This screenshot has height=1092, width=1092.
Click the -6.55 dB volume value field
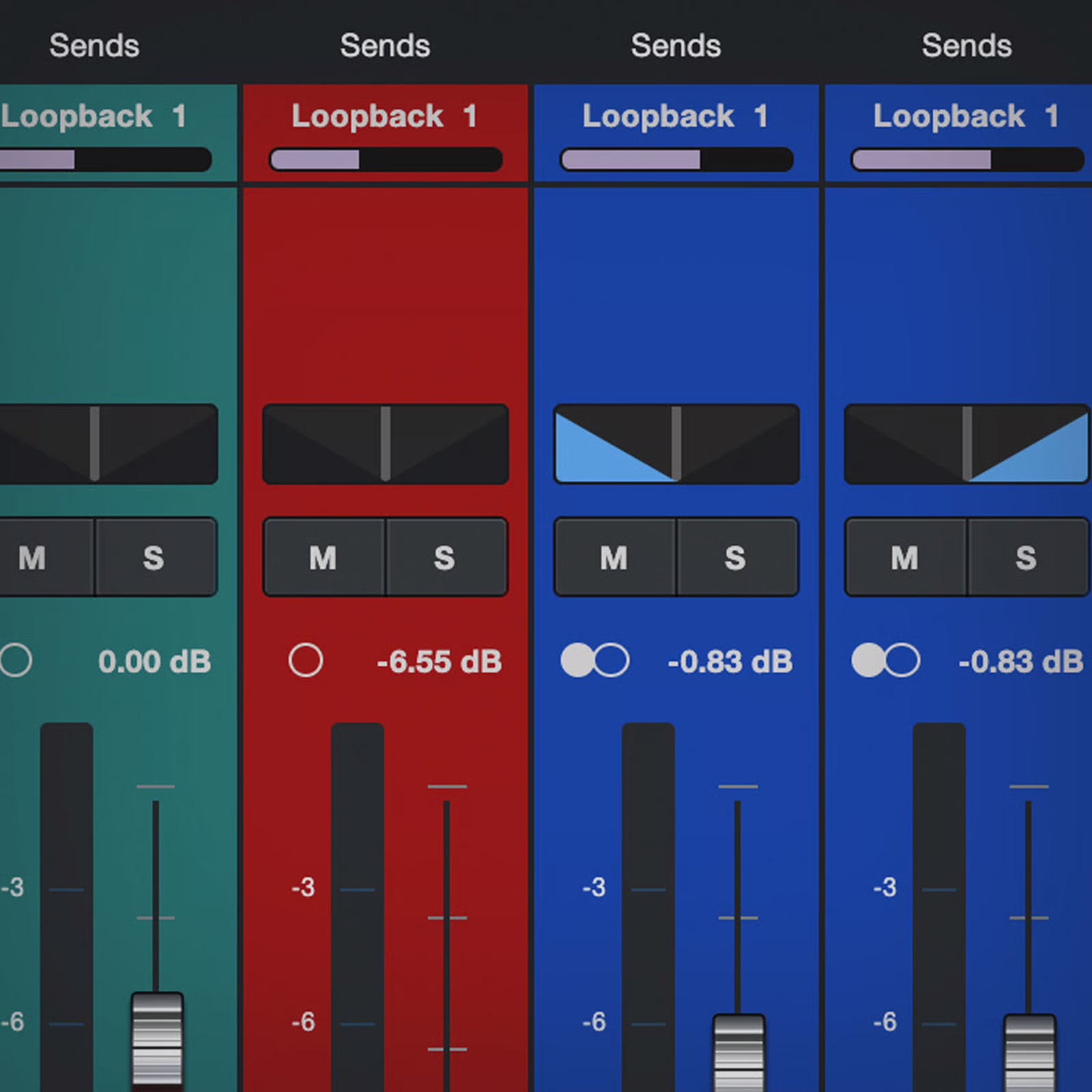[x=439, y=661]
